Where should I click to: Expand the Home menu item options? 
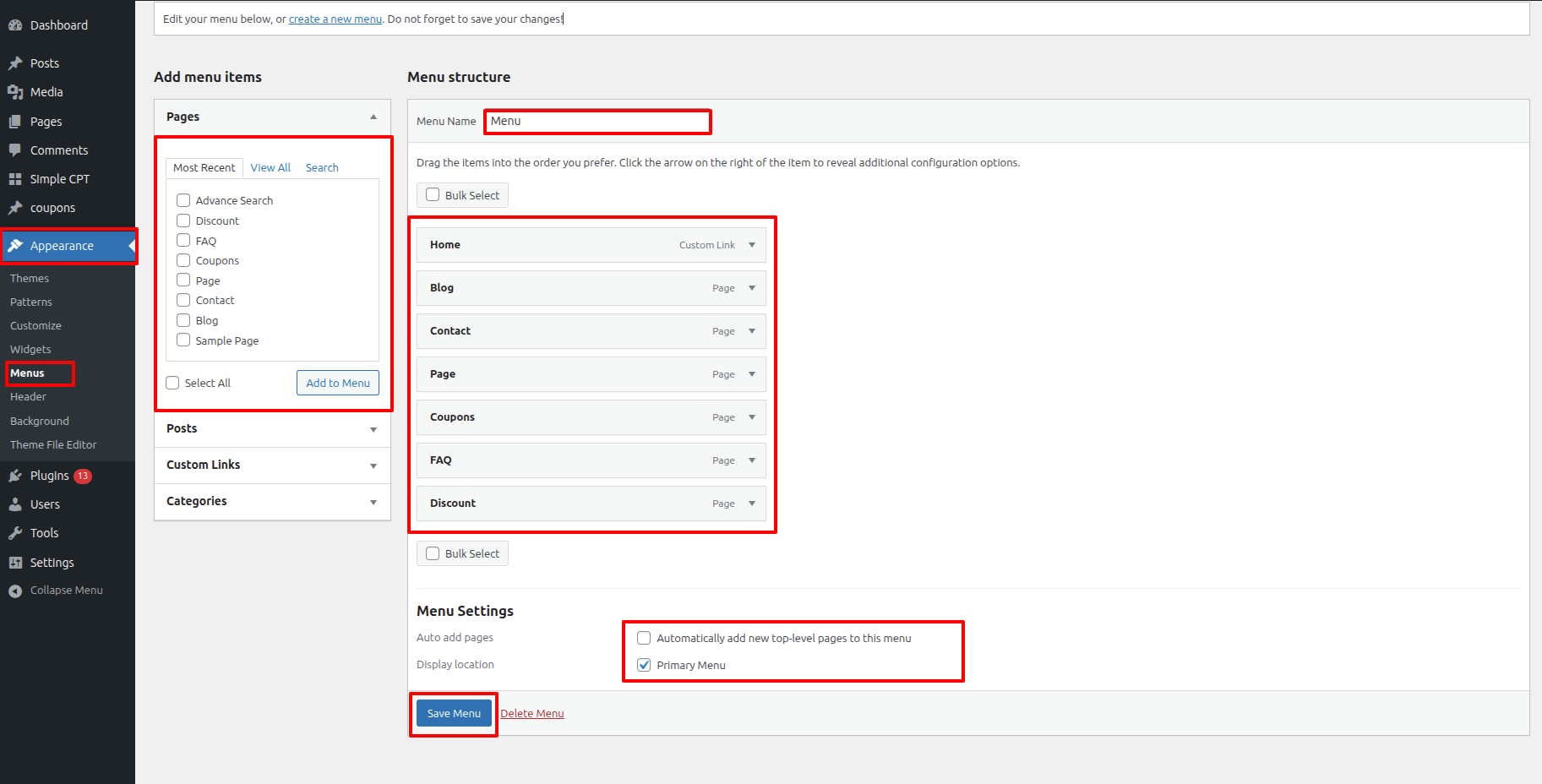(751, 245)
